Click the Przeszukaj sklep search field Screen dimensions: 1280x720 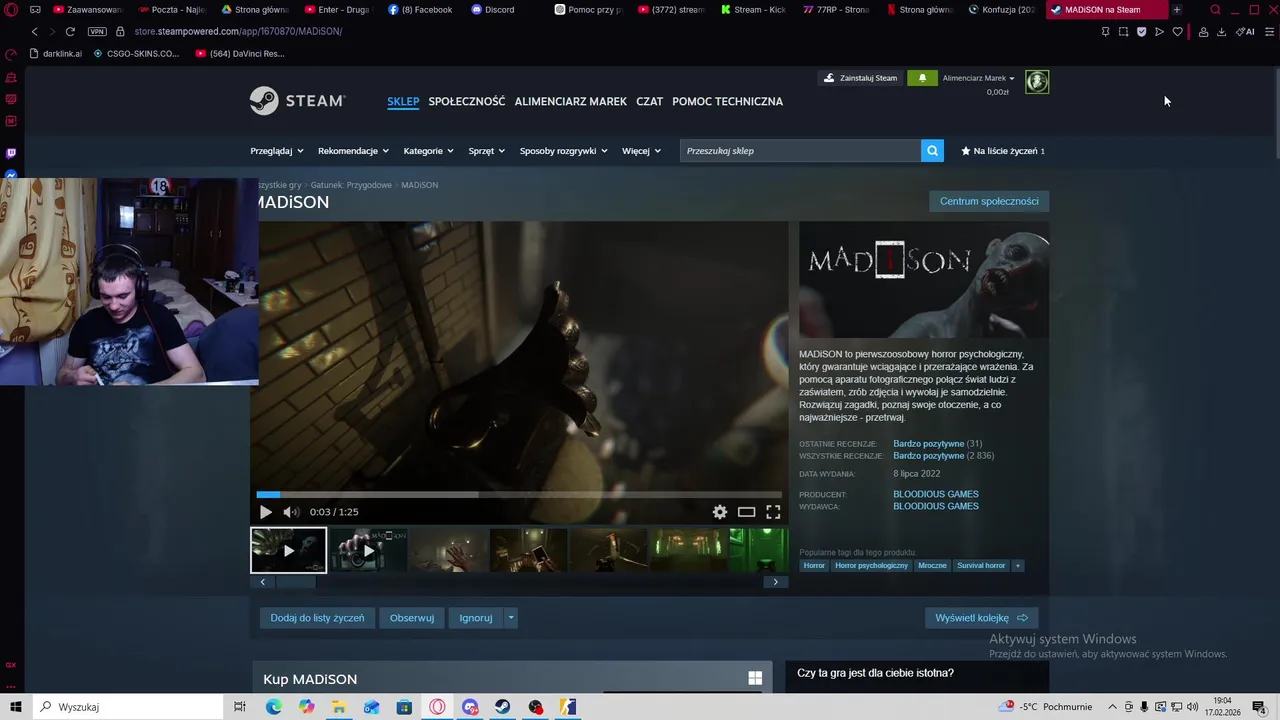pyautogui.click(x=800, y=151)
